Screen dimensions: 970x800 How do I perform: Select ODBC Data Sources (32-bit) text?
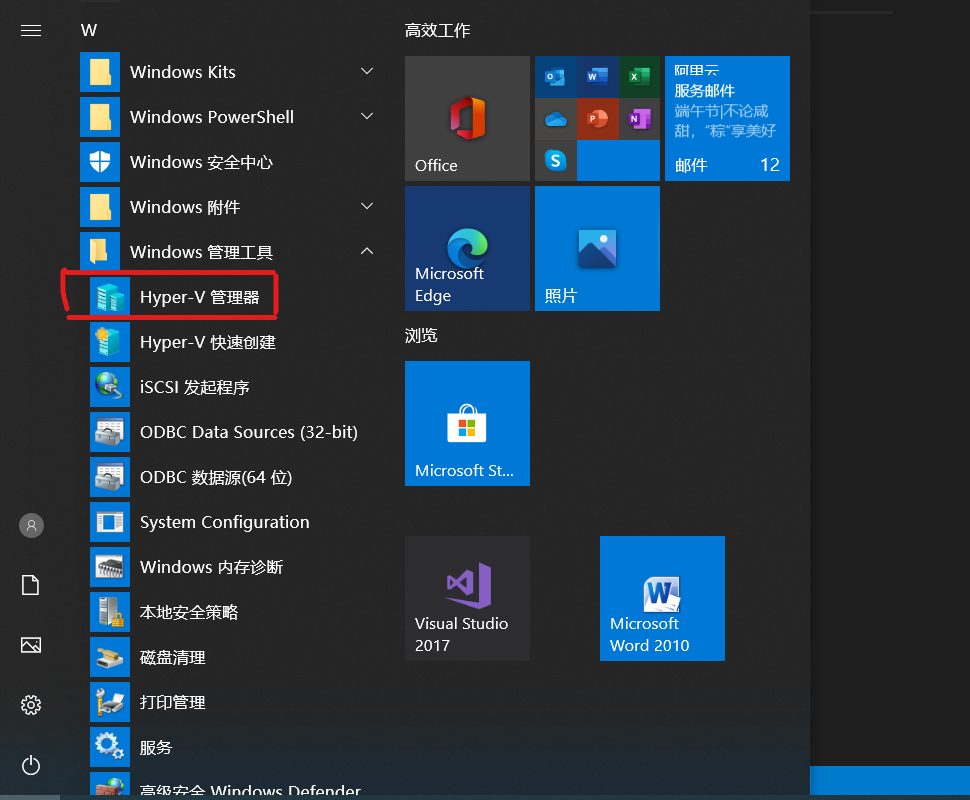coord(249,432)
